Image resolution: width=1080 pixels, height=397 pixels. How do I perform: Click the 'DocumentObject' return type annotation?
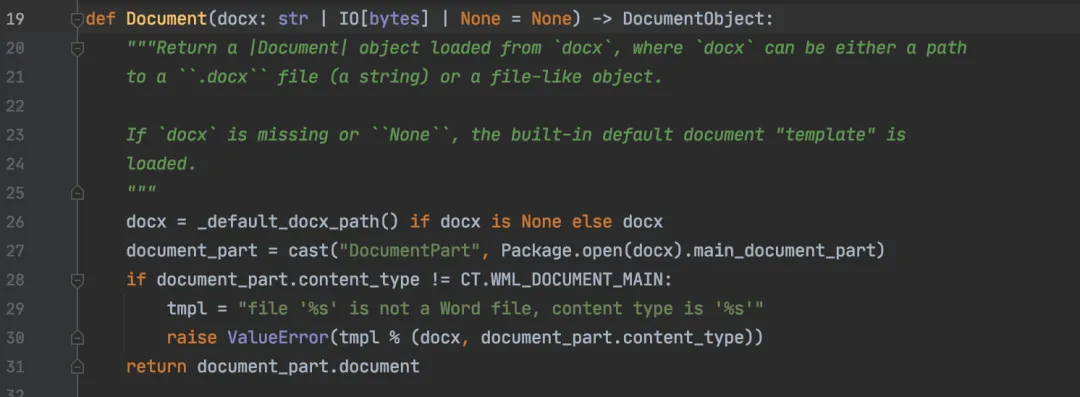(694, 19)
